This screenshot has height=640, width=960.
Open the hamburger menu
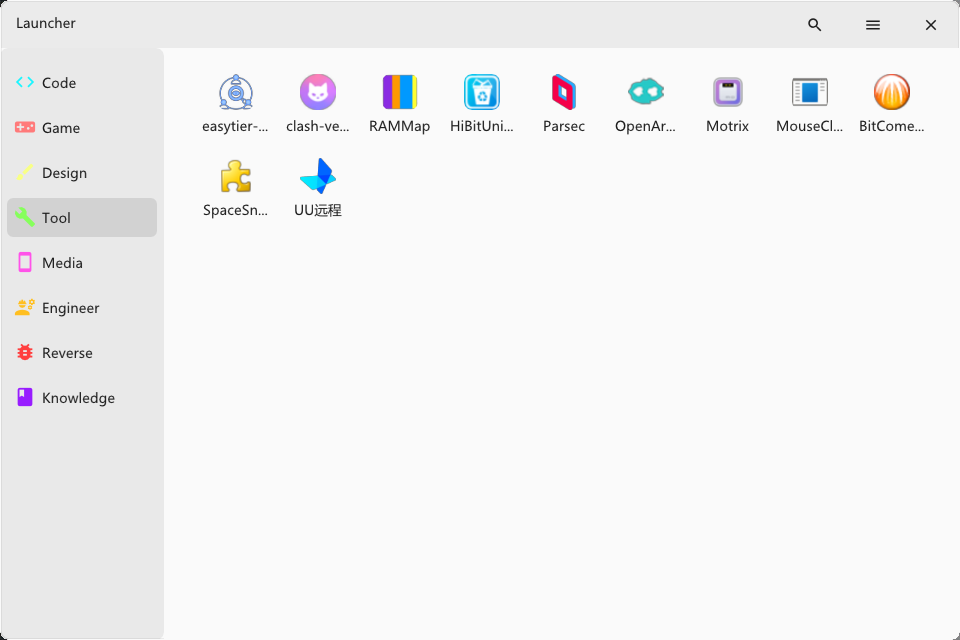coord(873,24)
